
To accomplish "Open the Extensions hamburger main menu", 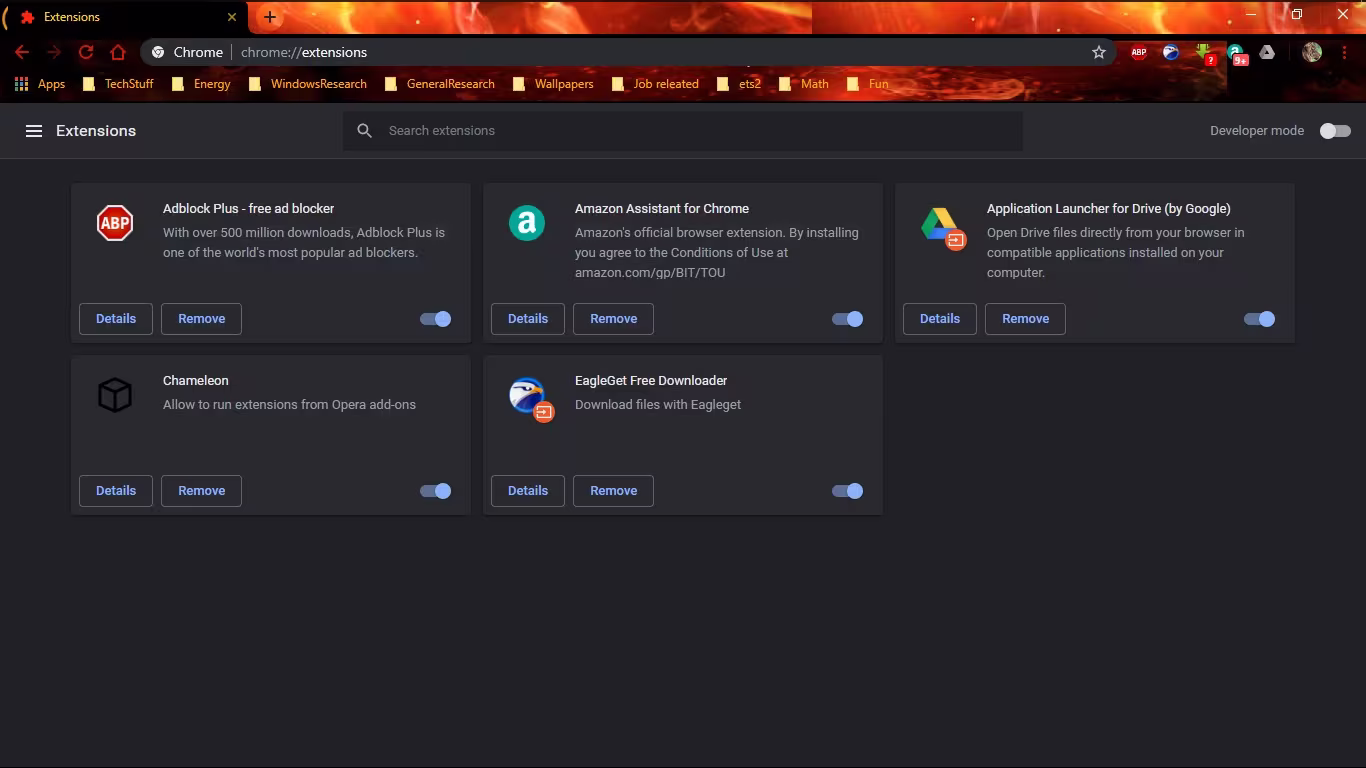I will tap(34, 131).
